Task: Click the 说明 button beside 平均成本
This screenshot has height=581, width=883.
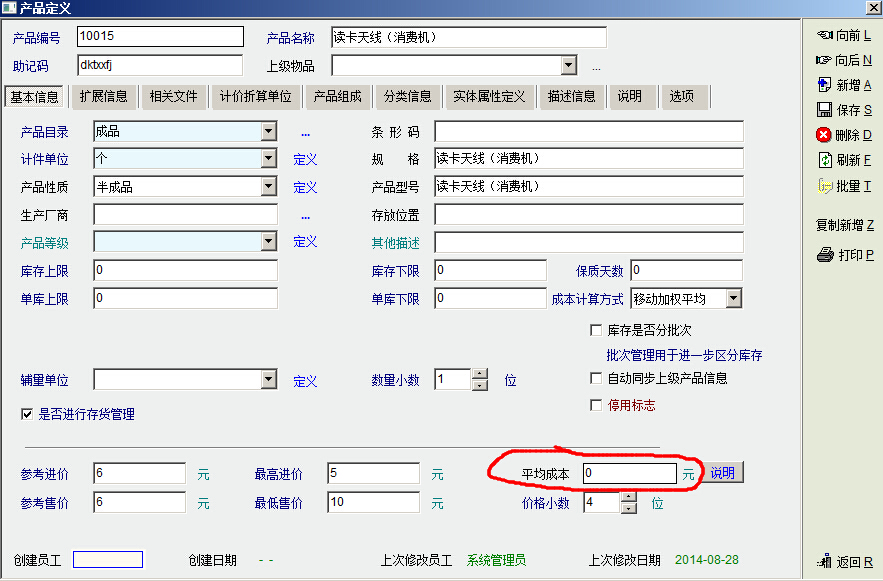Action: coord(722,473)
